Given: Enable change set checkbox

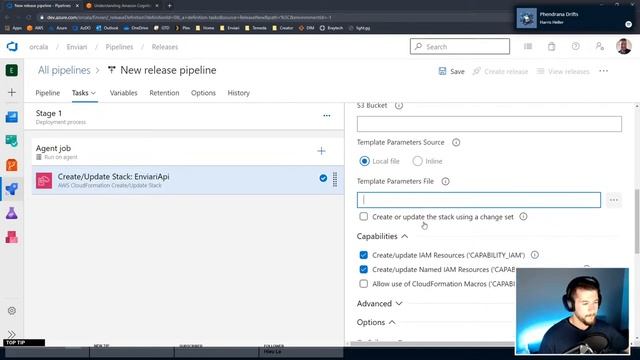Looking at the screenshot, I should 363,216.
